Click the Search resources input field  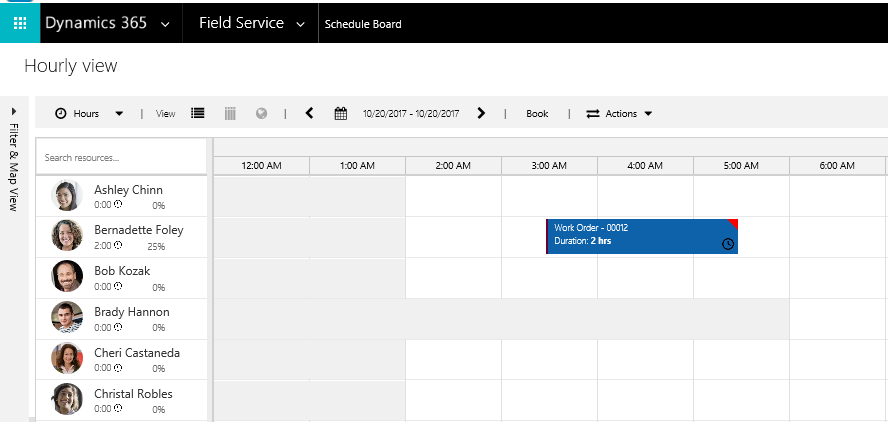[x=120, y=157]
